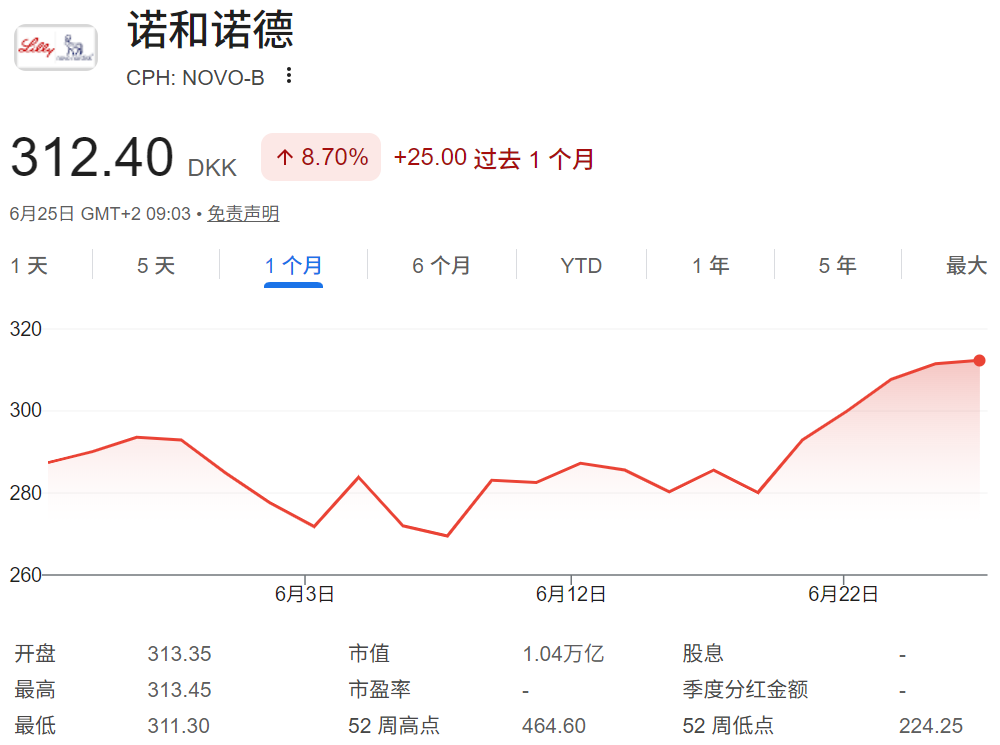The height and width of the screenshot is (745, 1000).
Task: Click the 52 周低点 value 224.25
Action: click(930, 725)
